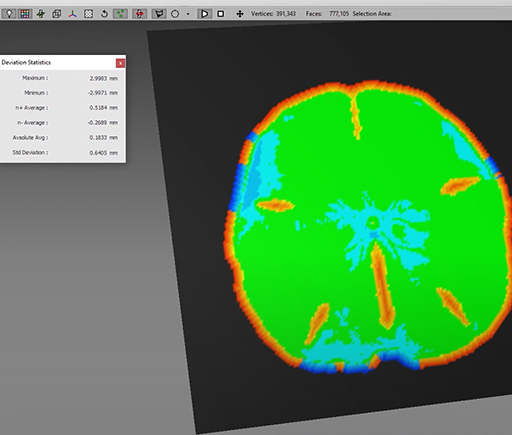Image resolution: width=512 pixels, height=435 pixels.
Task: Click the rotate counterclockwise arrow icon
Action: [104, 14]
